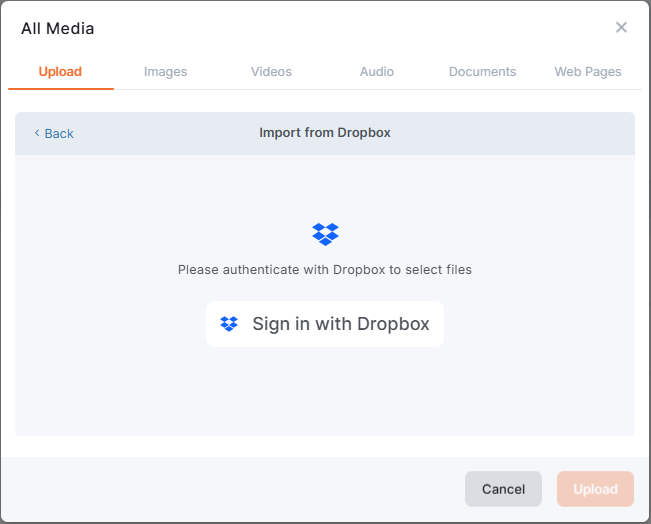Screen dimensions: 651x524
Task: Close the All Media dialog
Action: [x=621, y=27]
